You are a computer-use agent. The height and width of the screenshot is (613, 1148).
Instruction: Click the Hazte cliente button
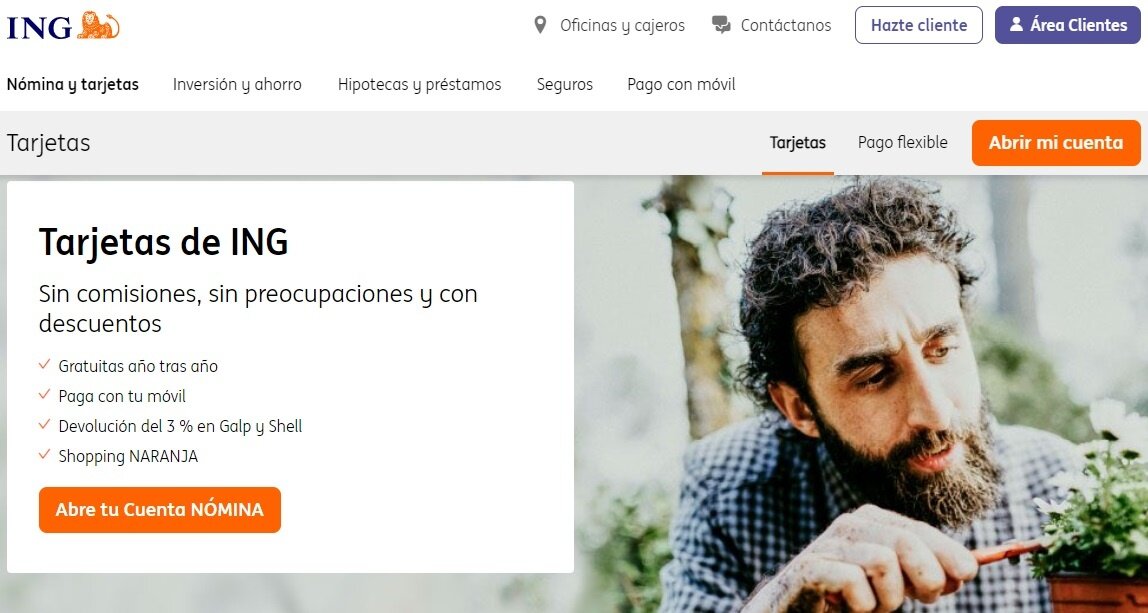(919, 25)
